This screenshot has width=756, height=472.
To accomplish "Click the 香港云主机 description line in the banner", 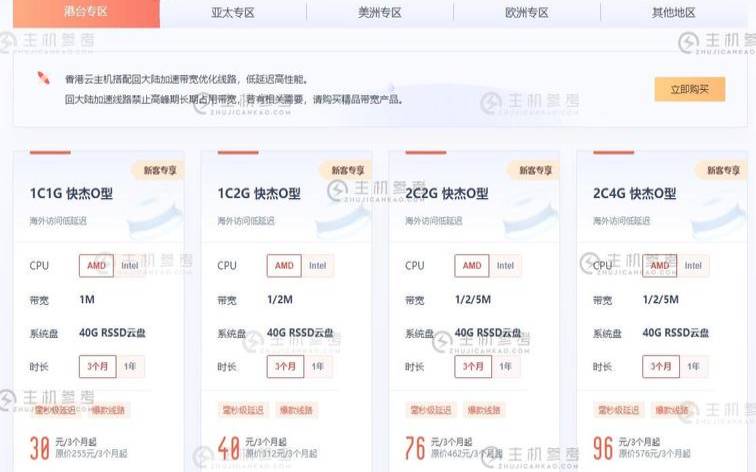I will point(187,79).
